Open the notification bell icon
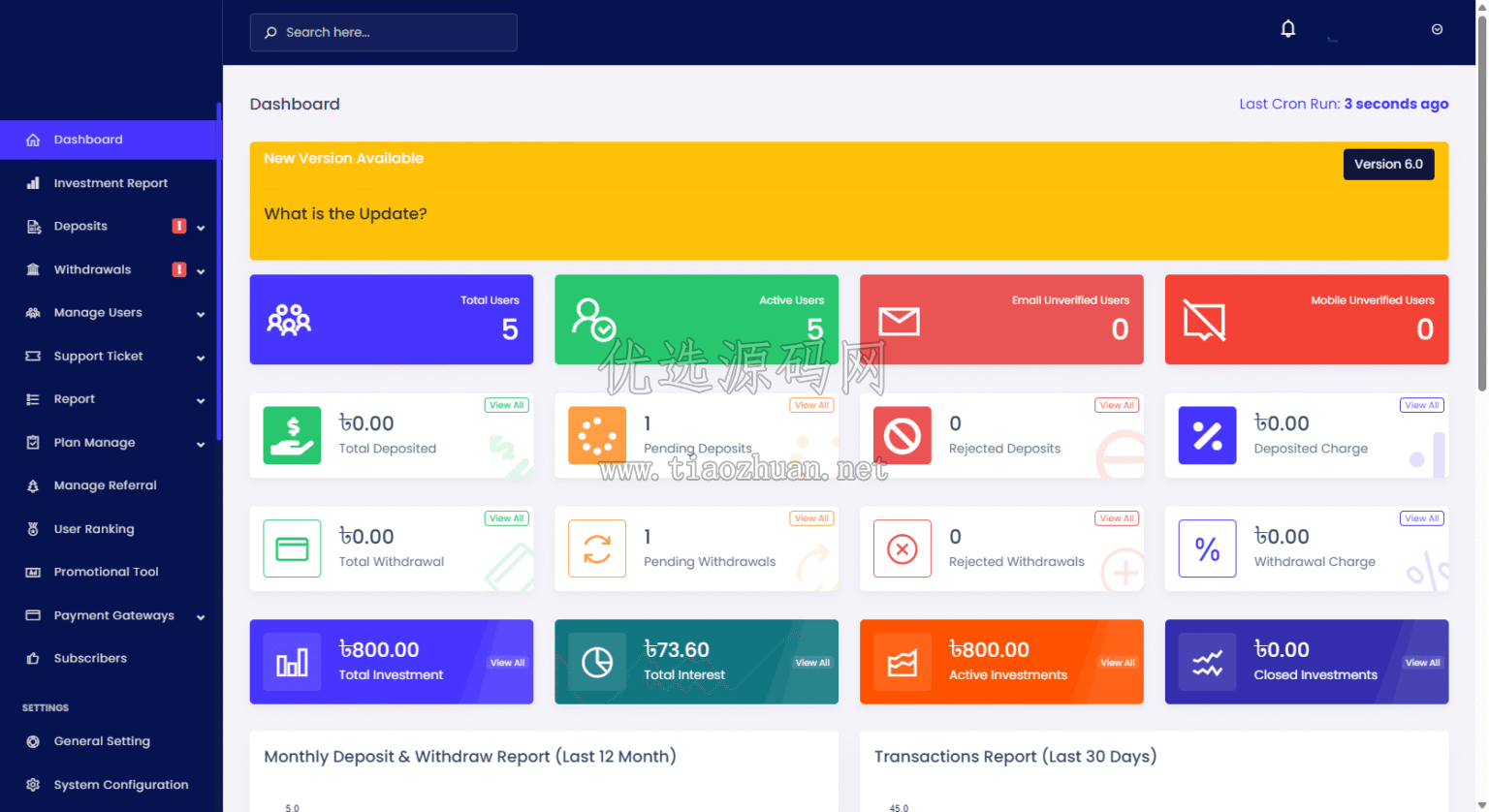The height and width of the screenshot is (812, 1489). click(1287, 29)
